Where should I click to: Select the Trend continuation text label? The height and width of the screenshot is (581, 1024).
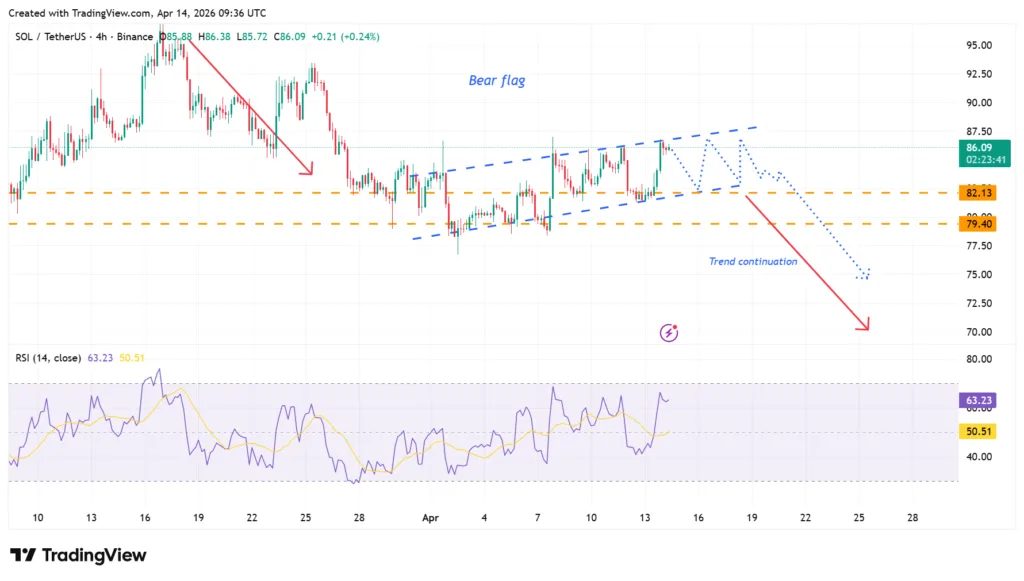(x=751, y=261)
